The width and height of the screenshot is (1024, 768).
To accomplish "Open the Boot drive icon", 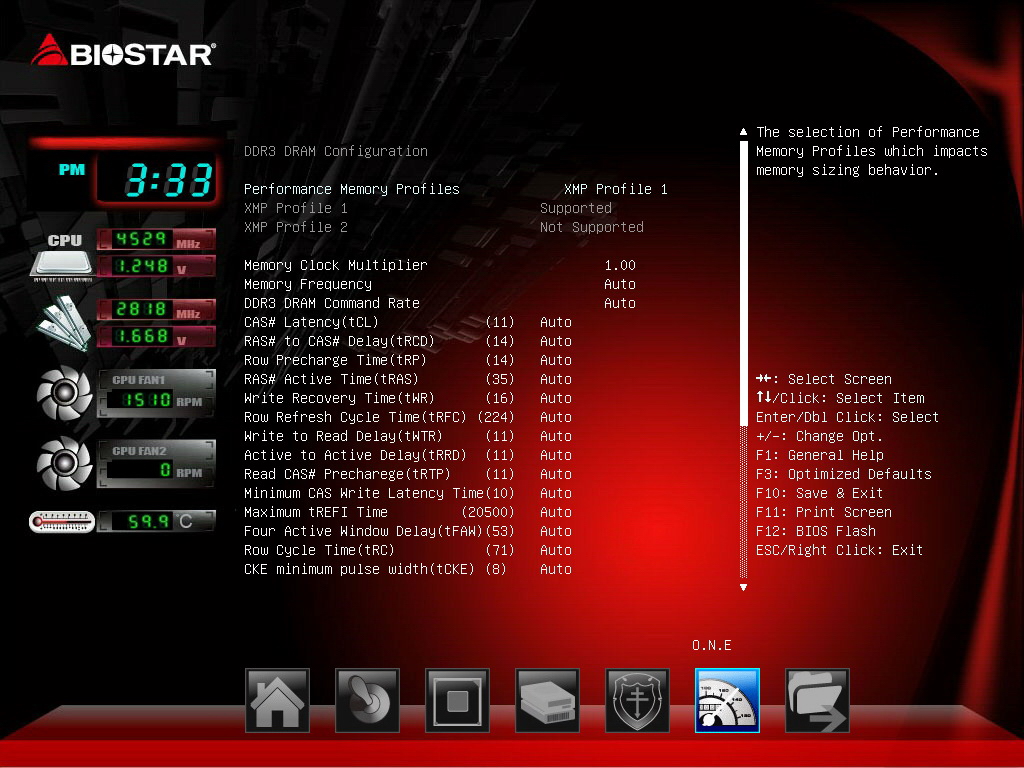I will (547, 700).
